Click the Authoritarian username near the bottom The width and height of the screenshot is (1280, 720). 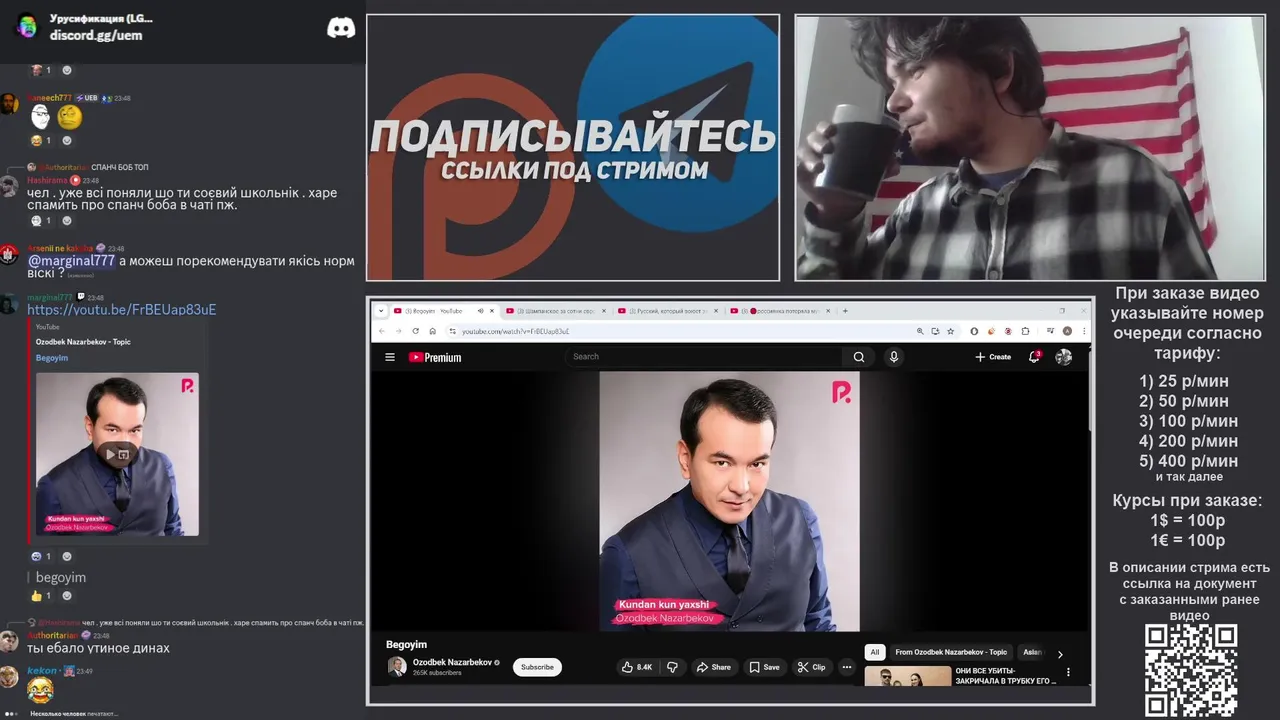click(x=53, y=635)
